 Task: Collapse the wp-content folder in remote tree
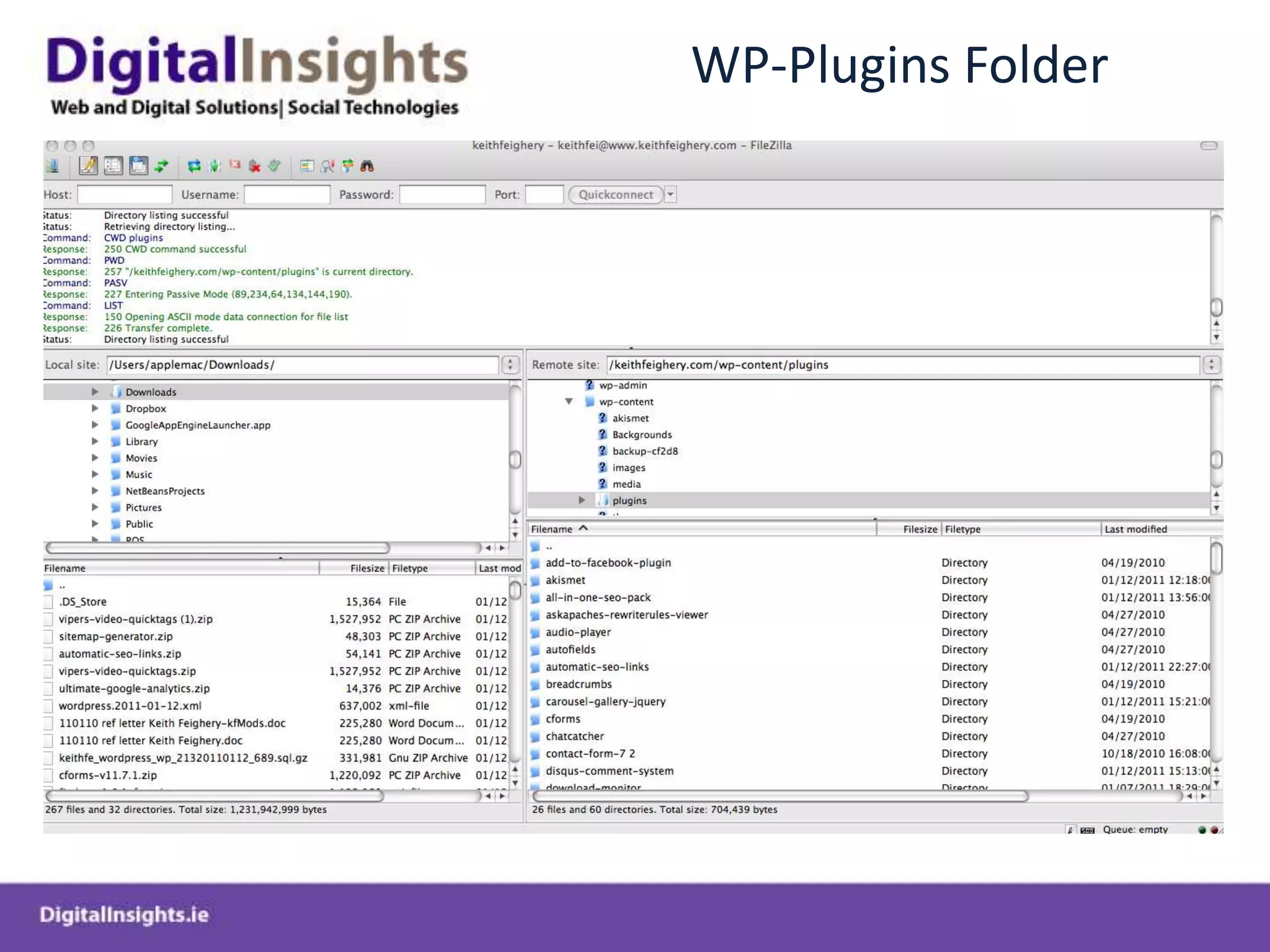(x=569, y=402)
